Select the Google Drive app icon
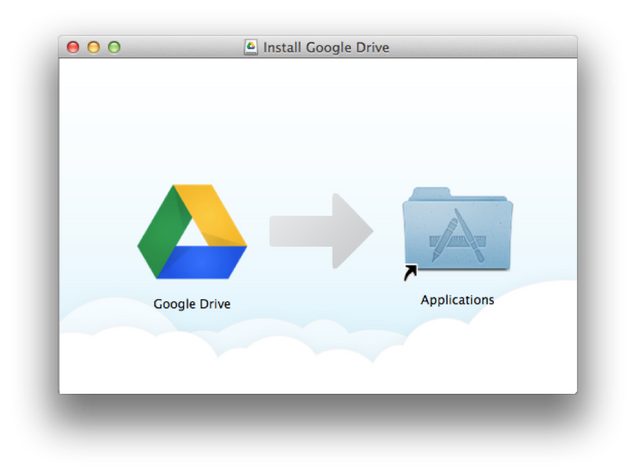636x475 pixels. [192, 232]
